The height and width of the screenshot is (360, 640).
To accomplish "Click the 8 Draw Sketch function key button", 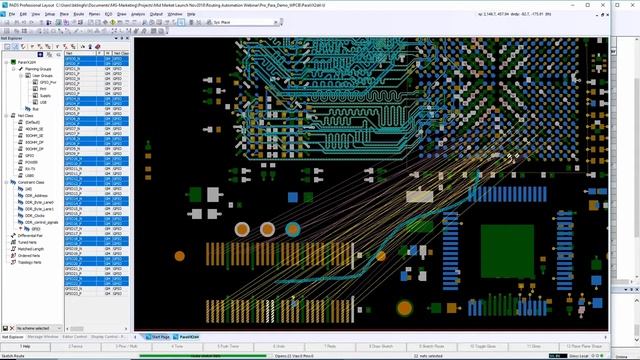I will pos(381,347).
